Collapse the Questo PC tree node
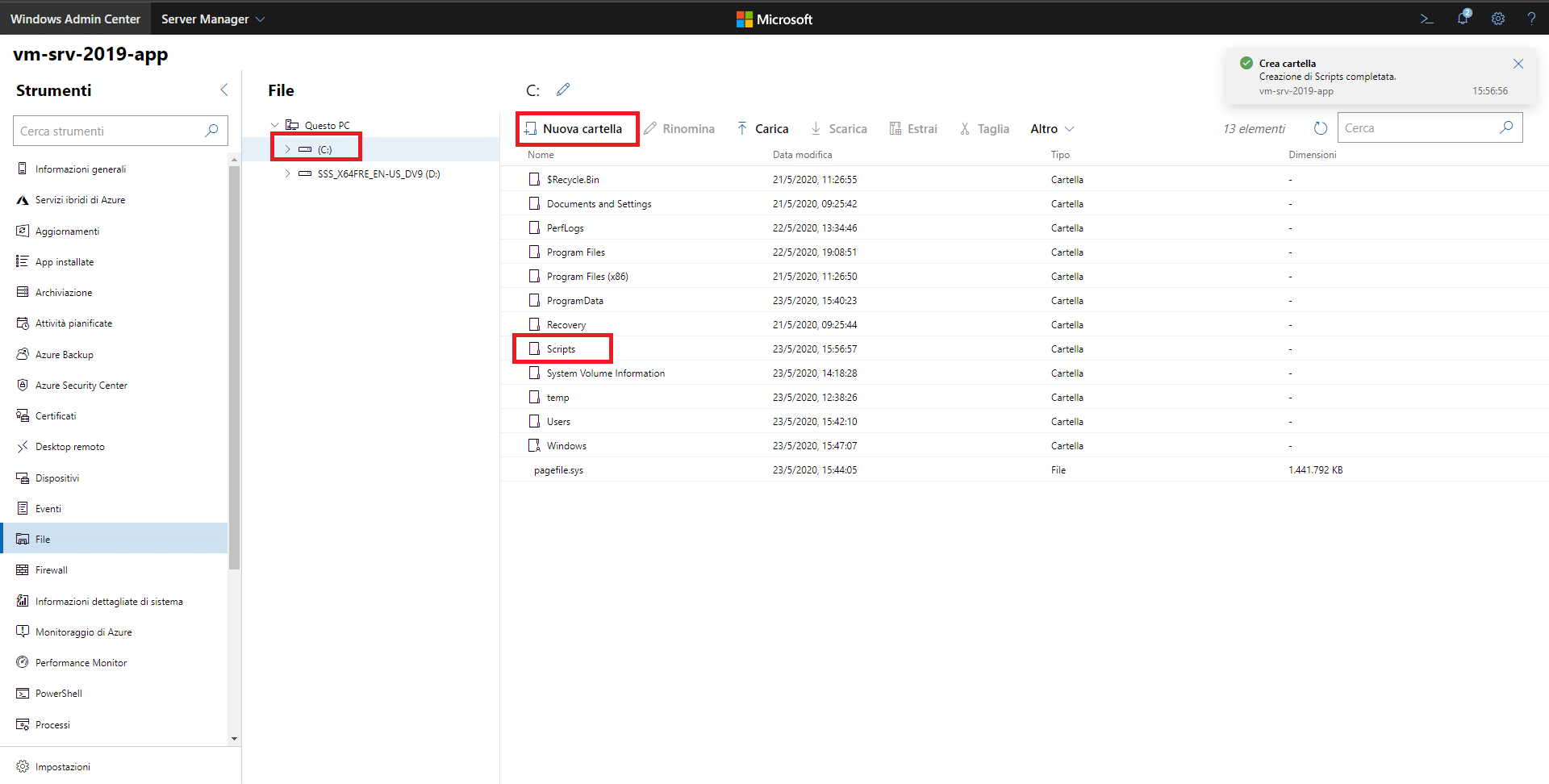 [x=274, y=125]
